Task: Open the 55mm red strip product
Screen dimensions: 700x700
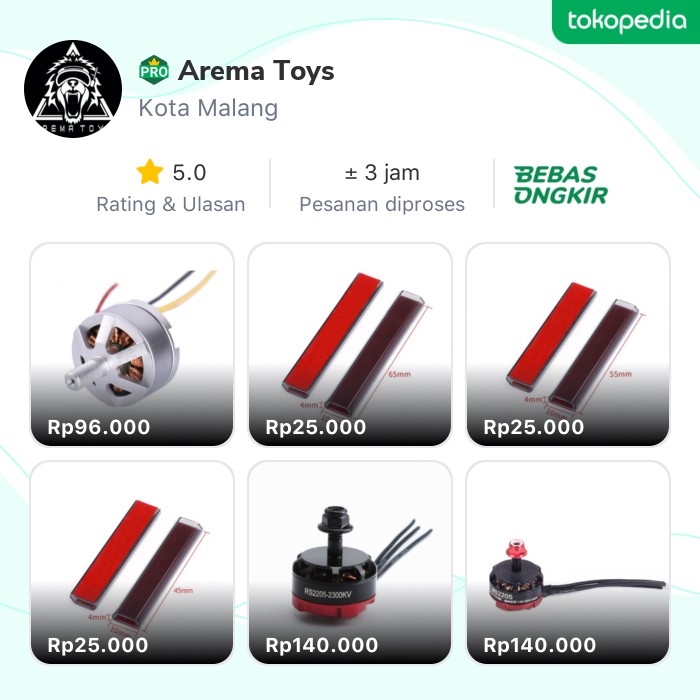Action: (x=568, y=344)
